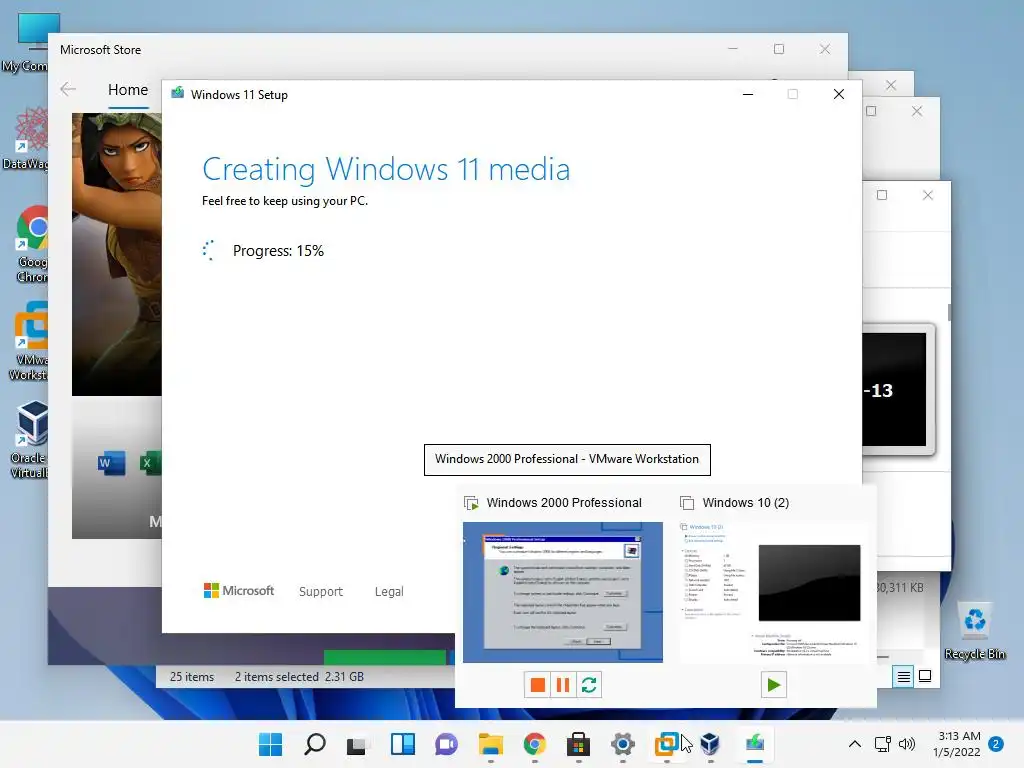
Task: Select the Oracle VirtualBox desktop shortcut
Action: tap(29, 440)
